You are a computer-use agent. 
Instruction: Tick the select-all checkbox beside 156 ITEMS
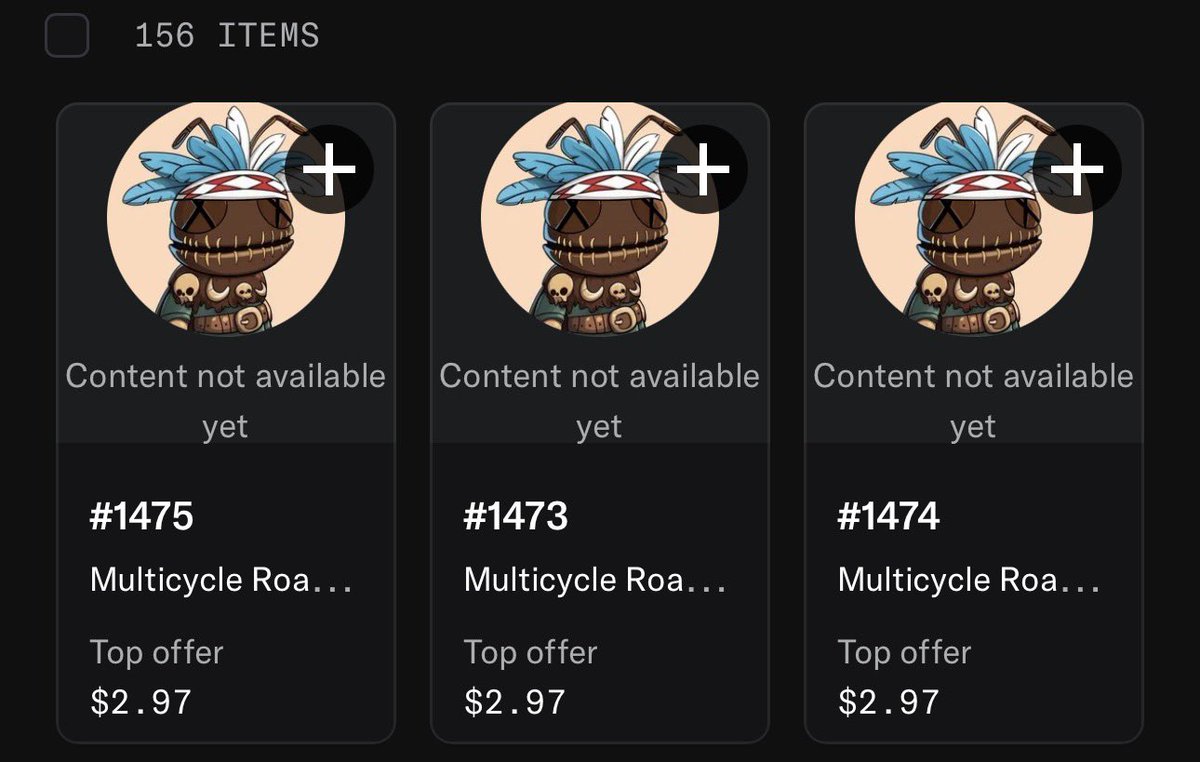click(67, 36)
